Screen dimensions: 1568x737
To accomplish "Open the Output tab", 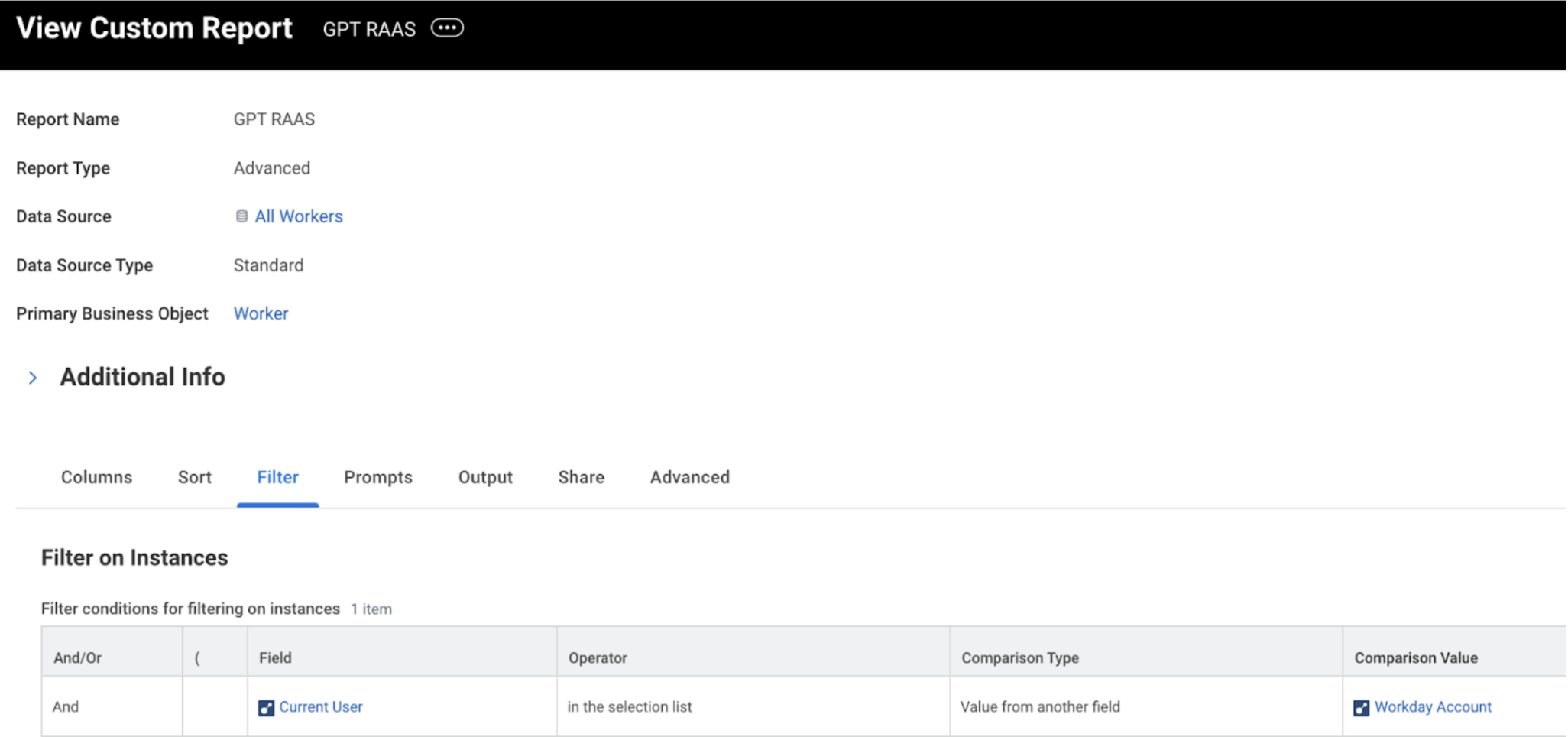I will tap(485, 477).
